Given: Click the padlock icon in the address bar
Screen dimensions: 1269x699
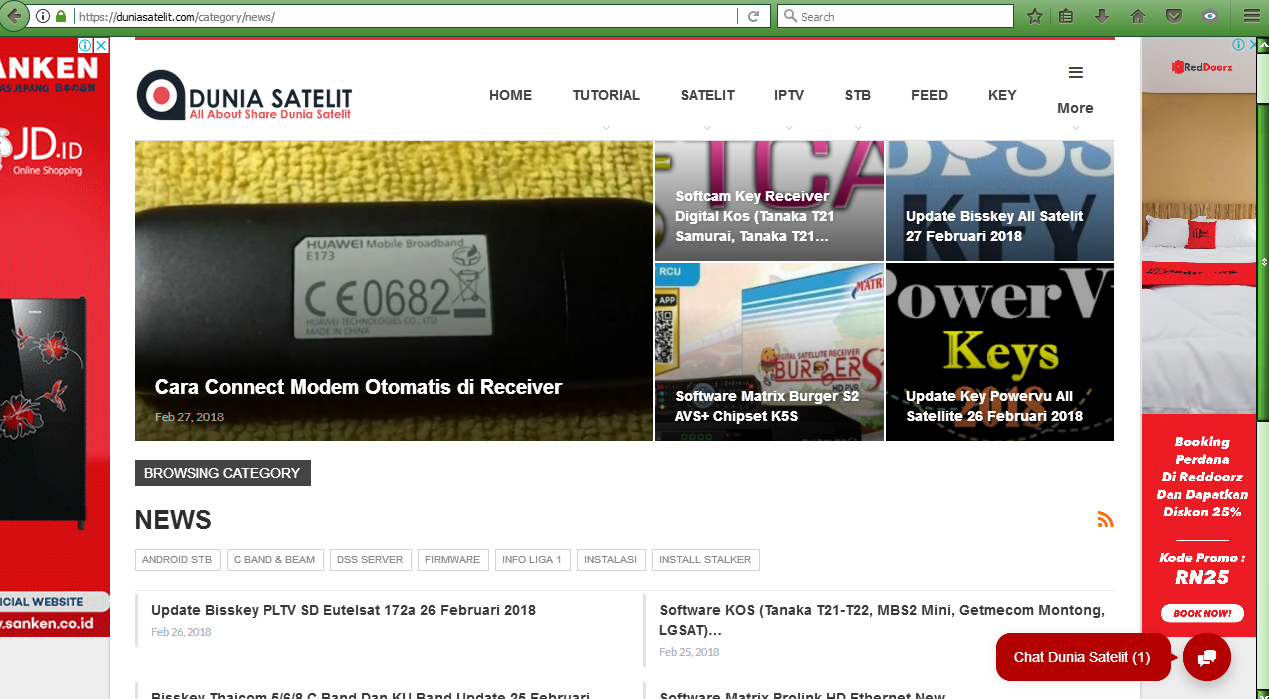Looking at the screenshot, I should pyautogui.click(x=61, y=16).
